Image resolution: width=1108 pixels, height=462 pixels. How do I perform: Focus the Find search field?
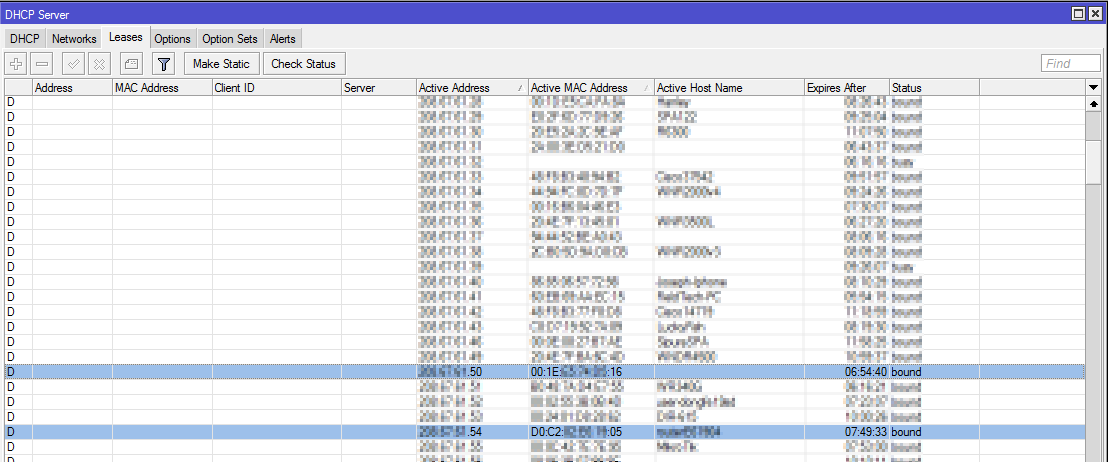coord(1071,64)
